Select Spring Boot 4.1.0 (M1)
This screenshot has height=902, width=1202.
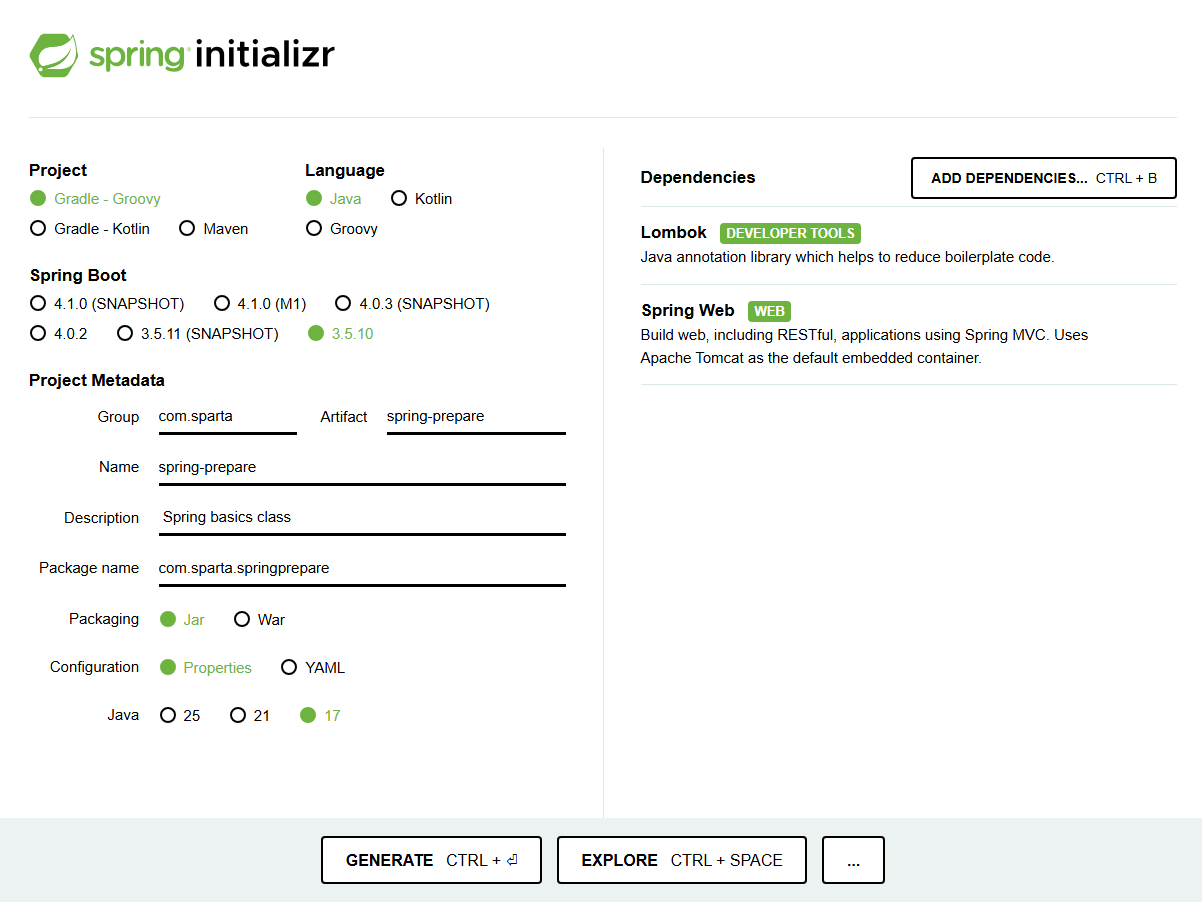(260, 303)
